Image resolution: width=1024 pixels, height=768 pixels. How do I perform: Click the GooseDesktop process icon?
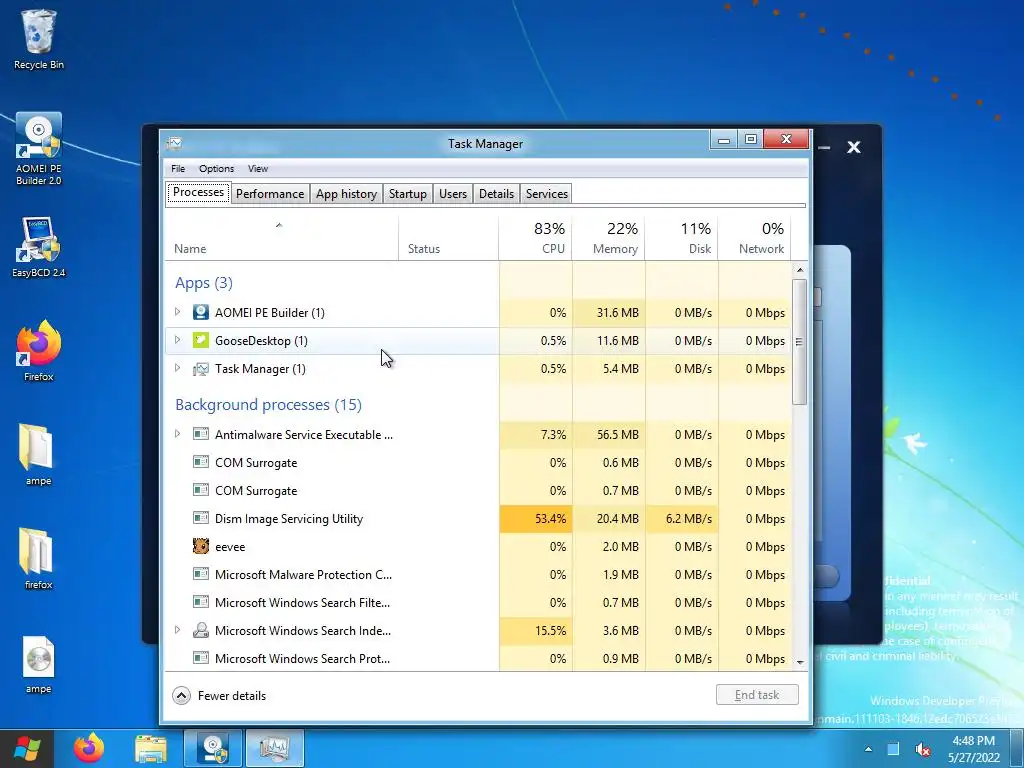(x=200, y=340)
